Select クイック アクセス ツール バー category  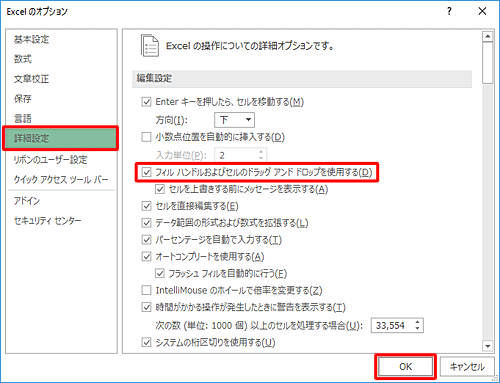[x=61, y=180]
